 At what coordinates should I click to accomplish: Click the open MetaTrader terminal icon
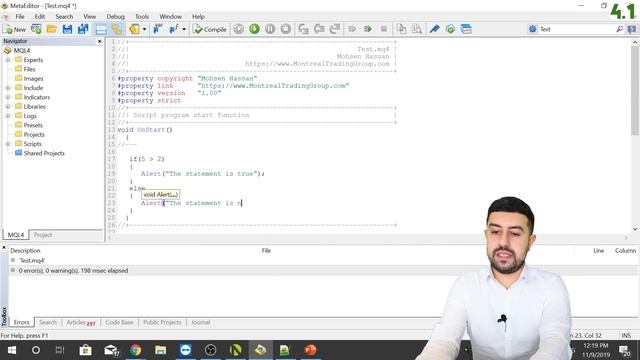(36, 29)
